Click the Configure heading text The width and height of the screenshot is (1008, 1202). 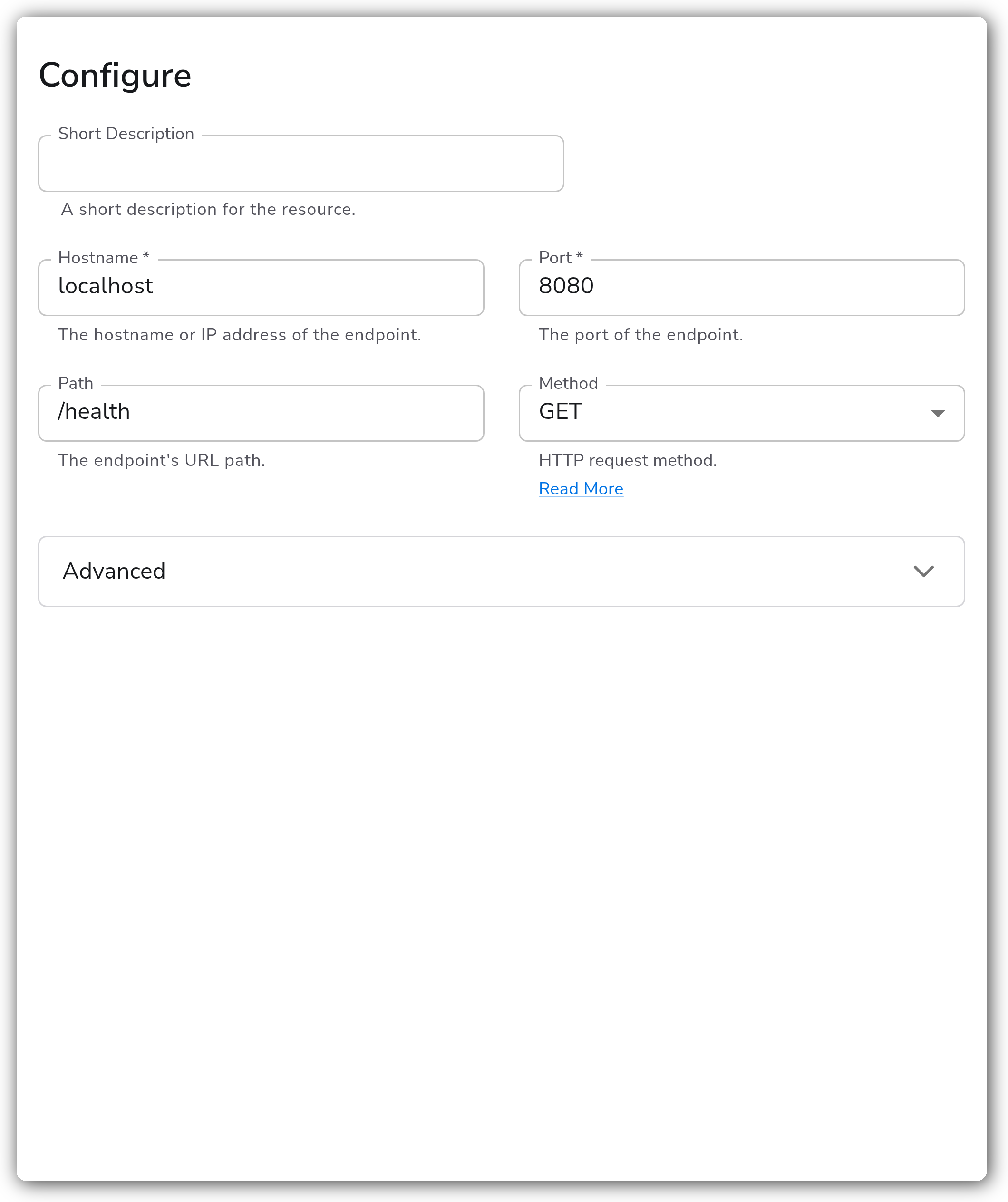115,75
